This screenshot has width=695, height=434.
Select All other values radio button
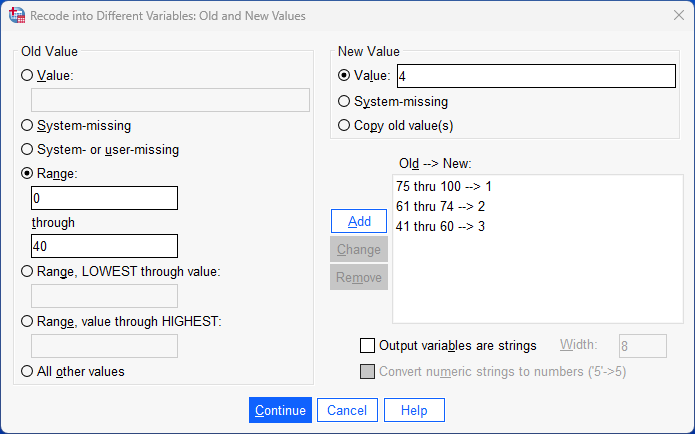(x=27, y=371)
